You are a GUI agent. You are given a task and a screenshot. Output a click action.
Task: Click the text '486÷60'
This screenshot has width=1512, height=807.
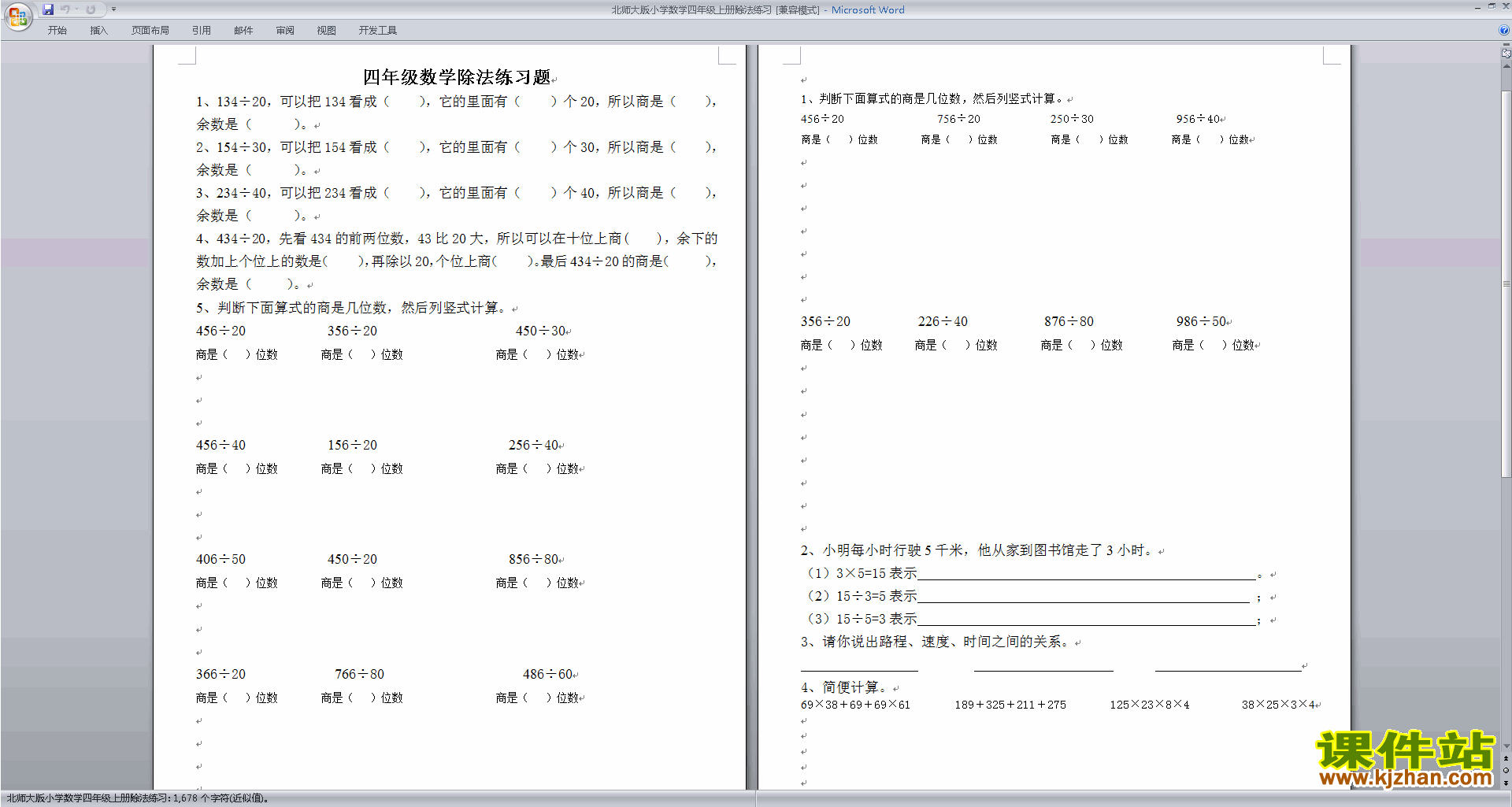pyautogui.click(x=547, y=674)
